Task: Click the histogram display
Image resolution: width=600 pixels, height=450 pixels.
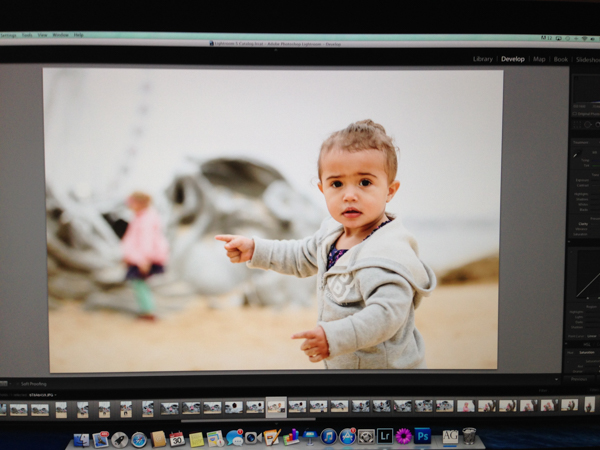Action: (586, 89)
